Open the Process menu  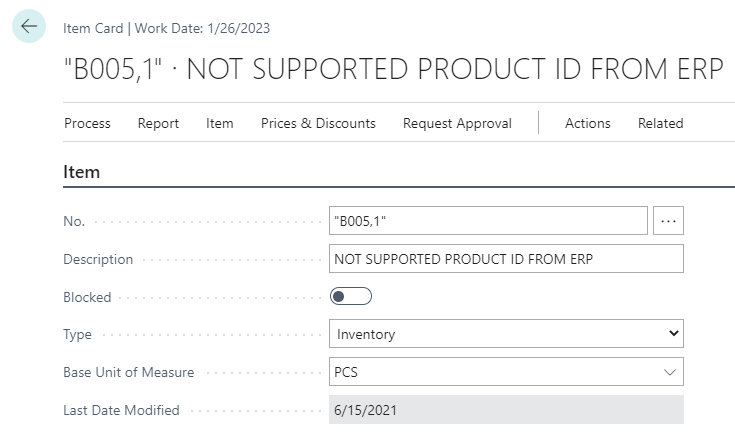(x=87, y=123)
